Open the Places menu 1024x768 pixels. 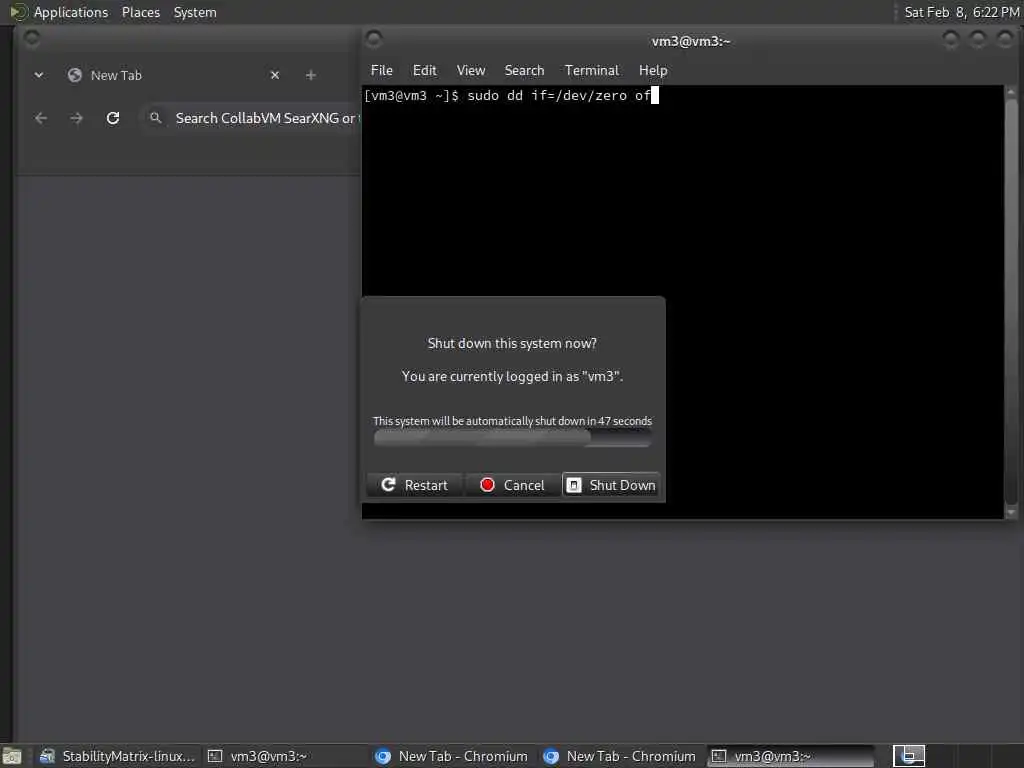[140, 12]
